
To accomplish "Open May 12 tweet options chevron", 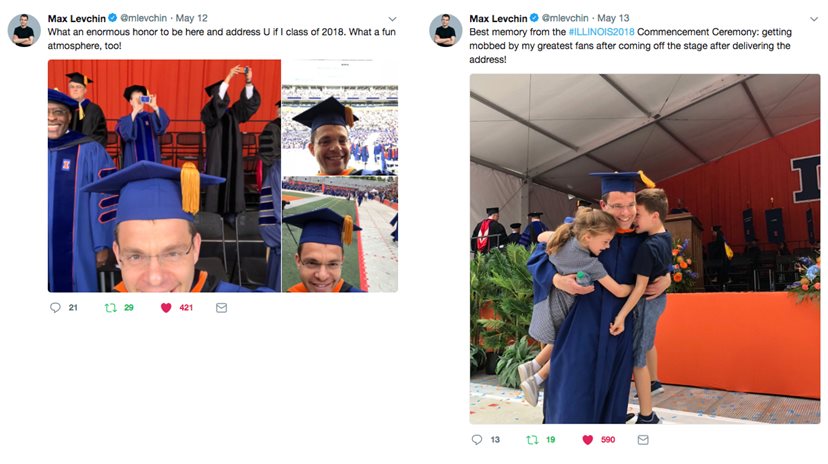I will coord(392,18).
